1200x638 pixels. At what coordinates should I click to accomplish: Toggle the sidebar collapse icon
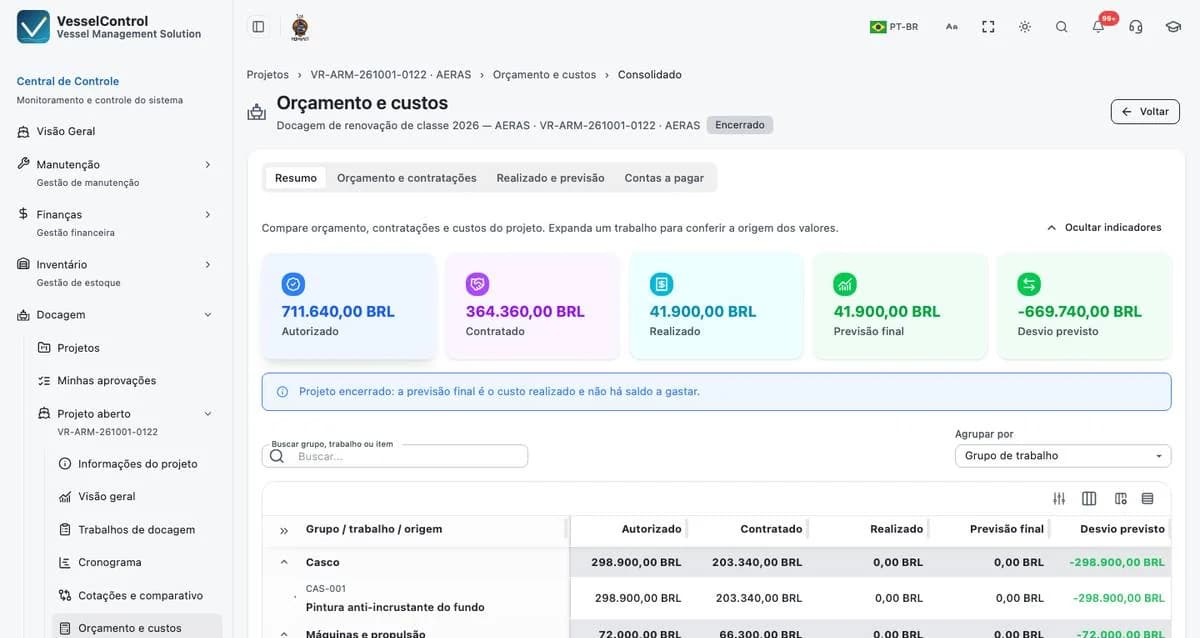click(258, 27)
